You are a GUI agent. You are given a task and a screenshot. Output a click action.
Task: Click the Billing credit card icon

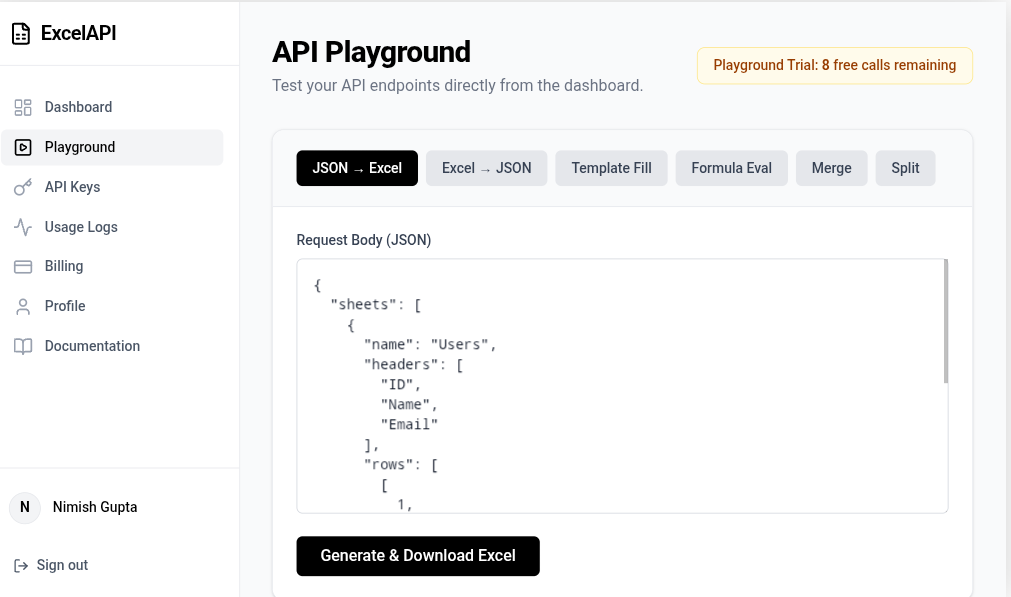(23, 266)
